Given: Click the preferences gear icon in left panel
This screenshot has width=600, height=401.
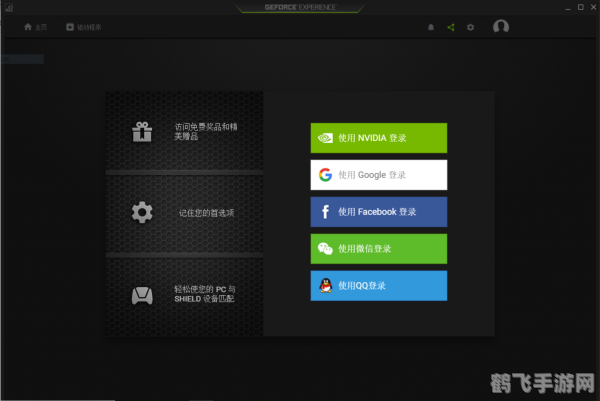Looking at the screenshot, I should (x=142, y=212).
